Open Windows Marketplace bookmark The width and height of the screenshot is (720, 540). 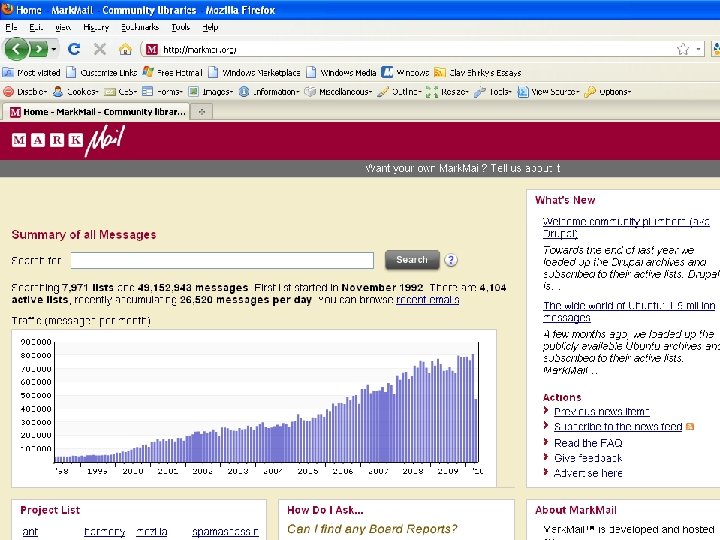pos(254,73)
